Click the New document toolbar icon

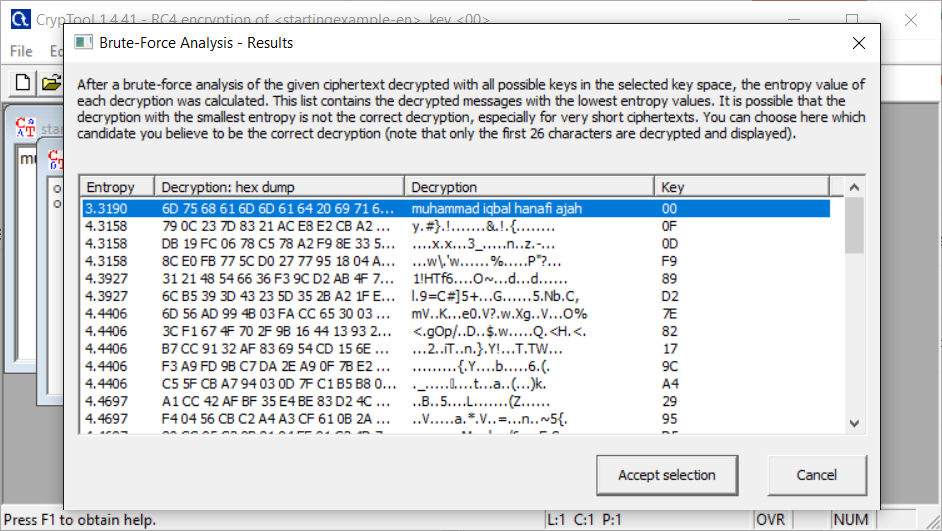23,82
